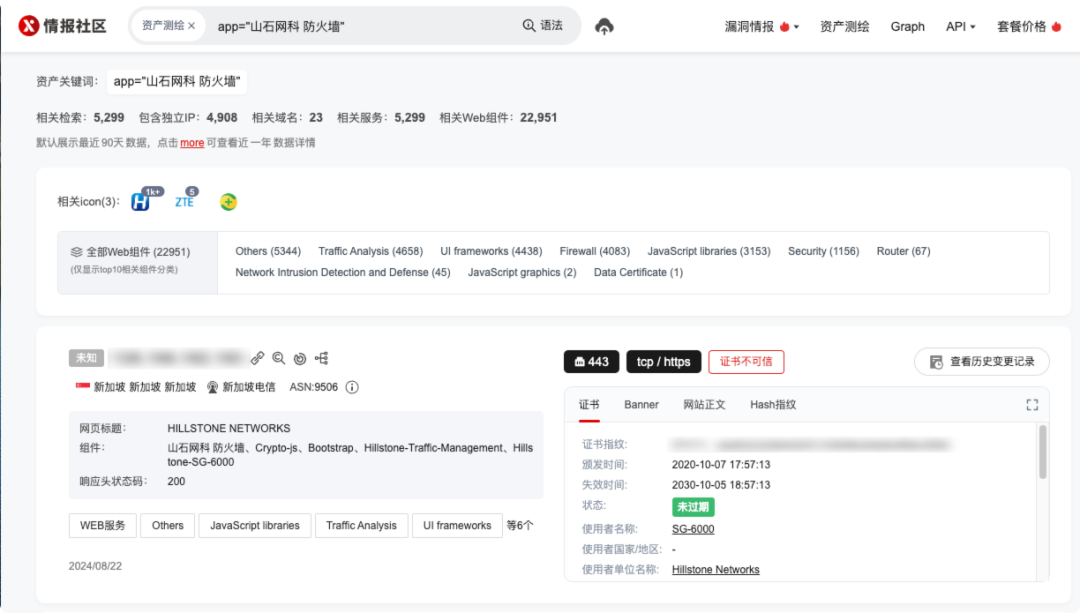Viewport: 1080px width, 613px height.
Task: Click the cloud upload icon
Action: (604, 26)
